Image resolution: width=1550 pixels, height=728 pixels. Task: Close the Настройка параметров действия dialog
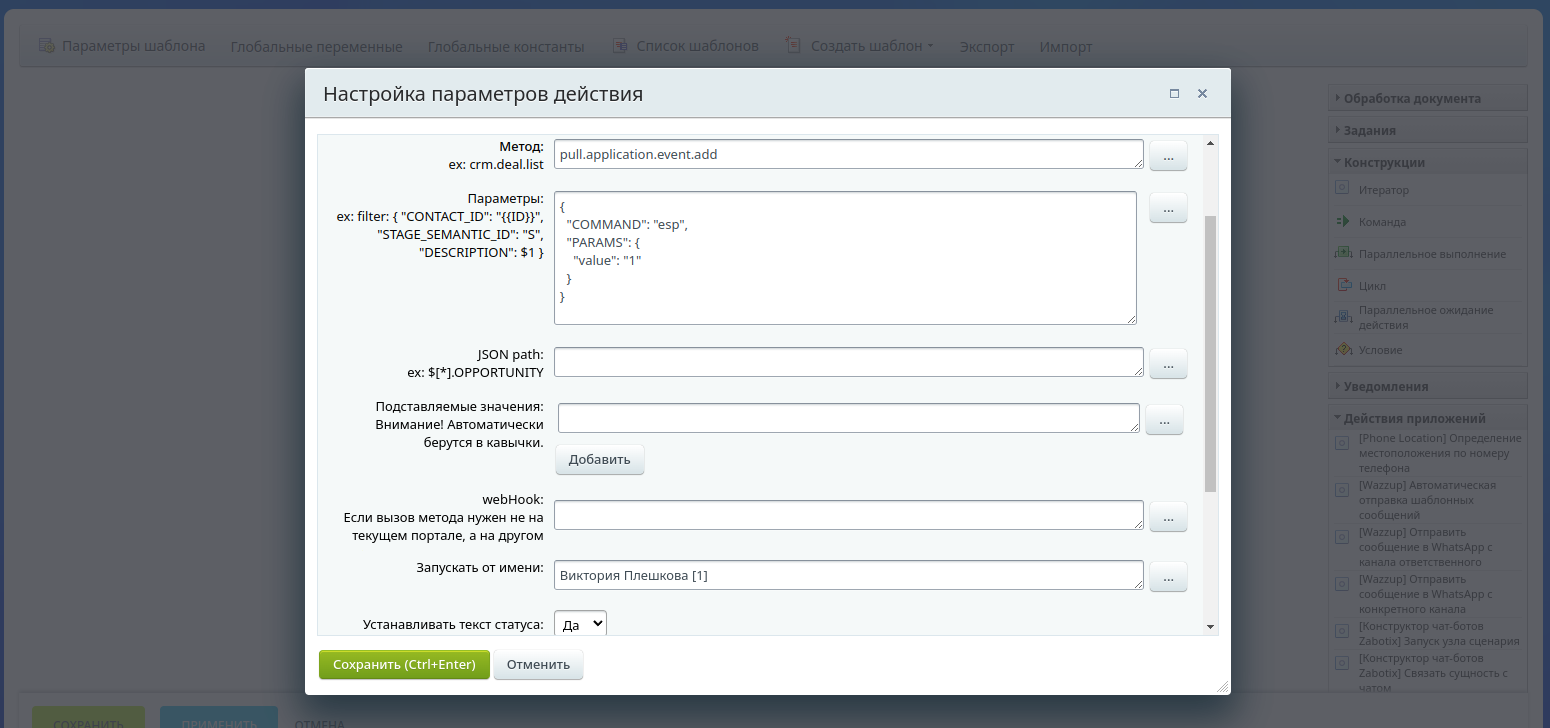[x=1202, y=93]
